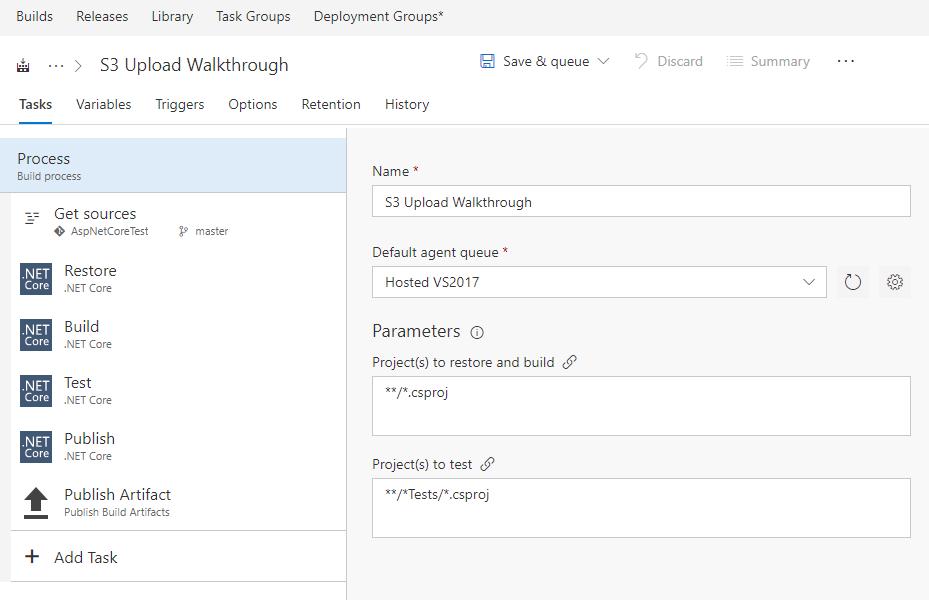
Task: Open the Releases menu
Action: (x=102, y=16)
